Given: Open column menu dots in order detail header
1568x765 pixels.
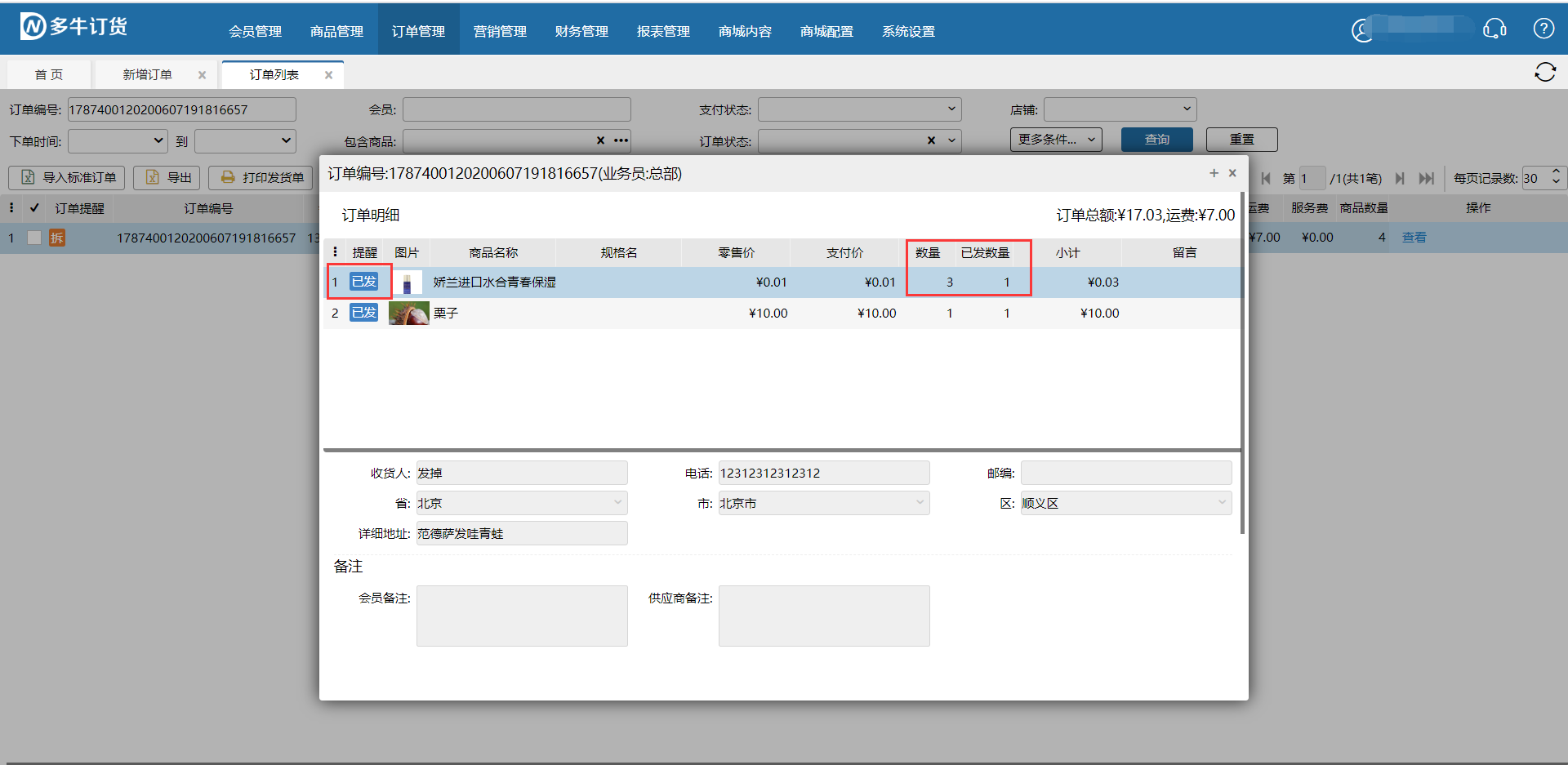Looking at the screenshot, I should (335, 252).
